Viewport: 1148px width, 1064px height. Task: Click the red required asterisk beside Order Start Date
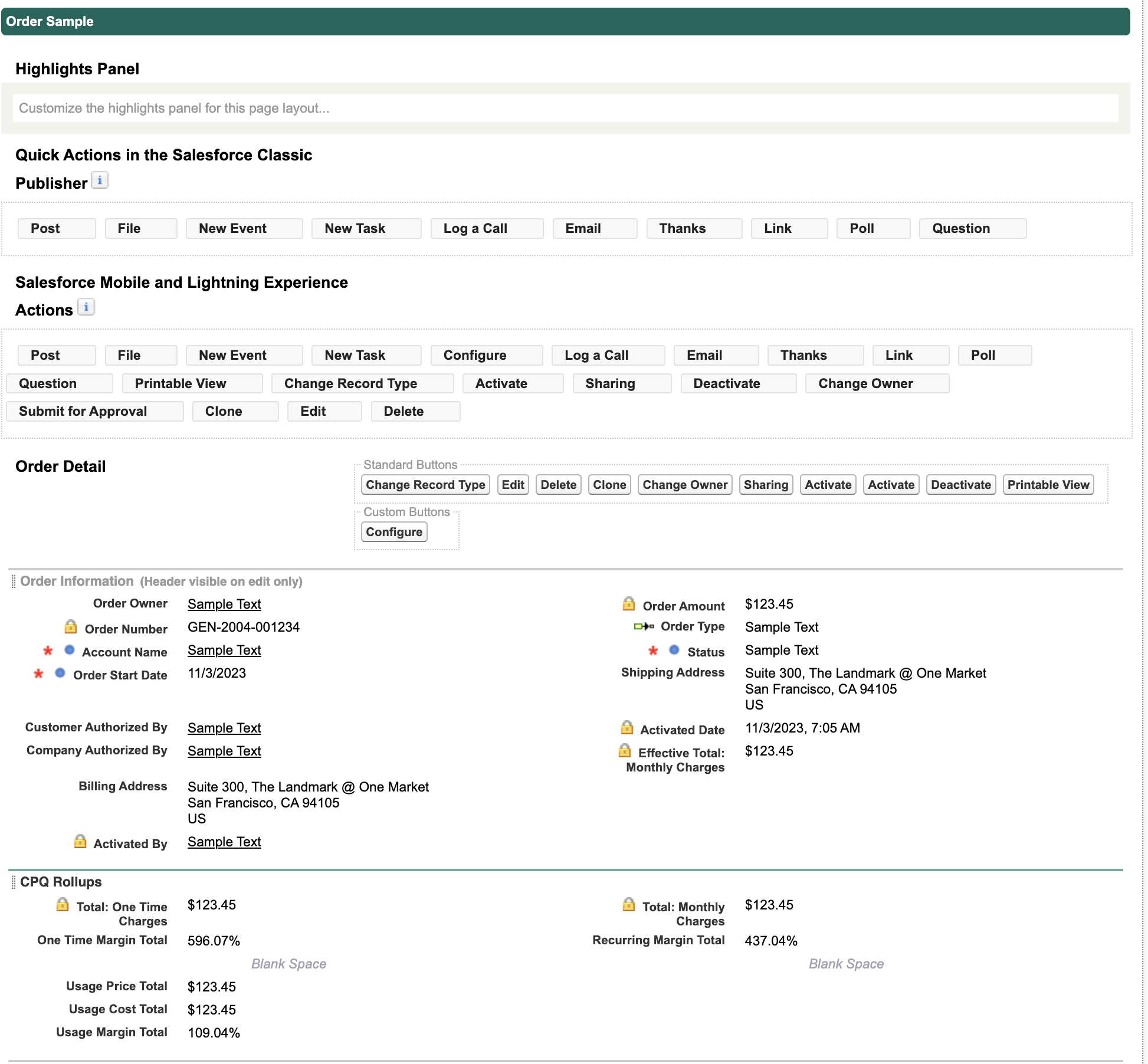[x=38, y=674]
